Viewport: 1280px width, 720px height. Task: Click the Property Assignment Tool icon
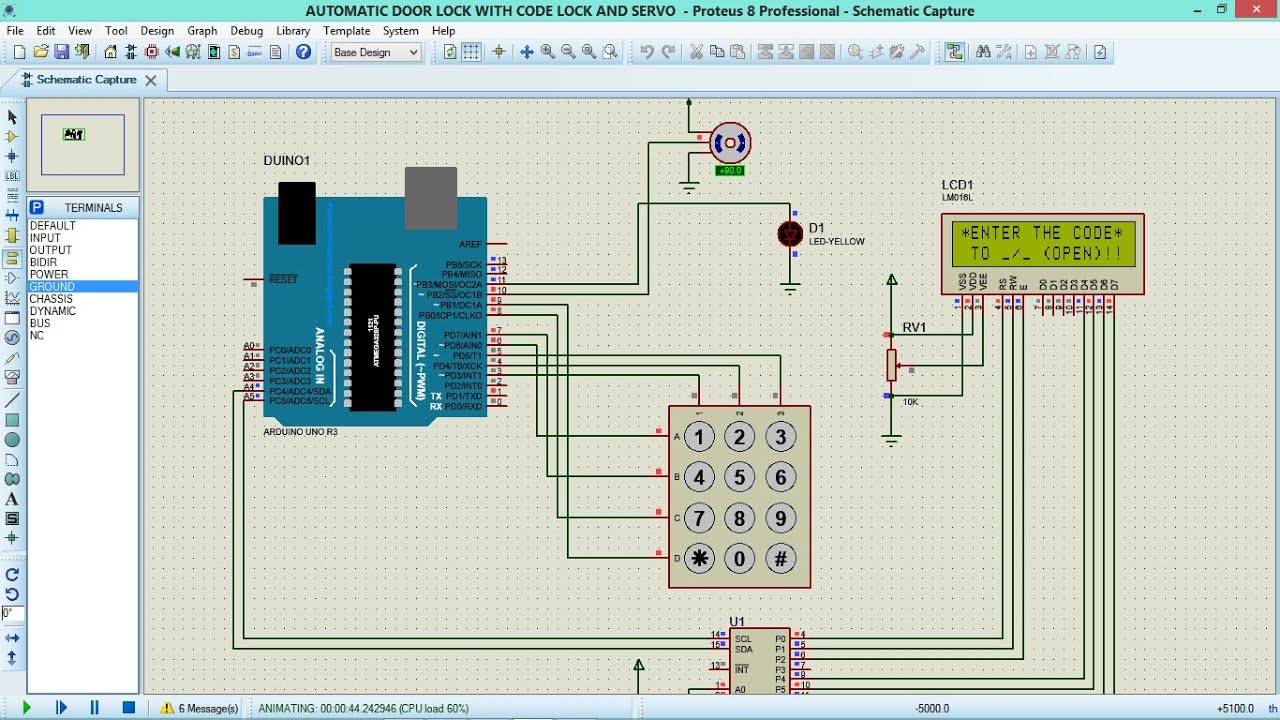point(1004,52)
